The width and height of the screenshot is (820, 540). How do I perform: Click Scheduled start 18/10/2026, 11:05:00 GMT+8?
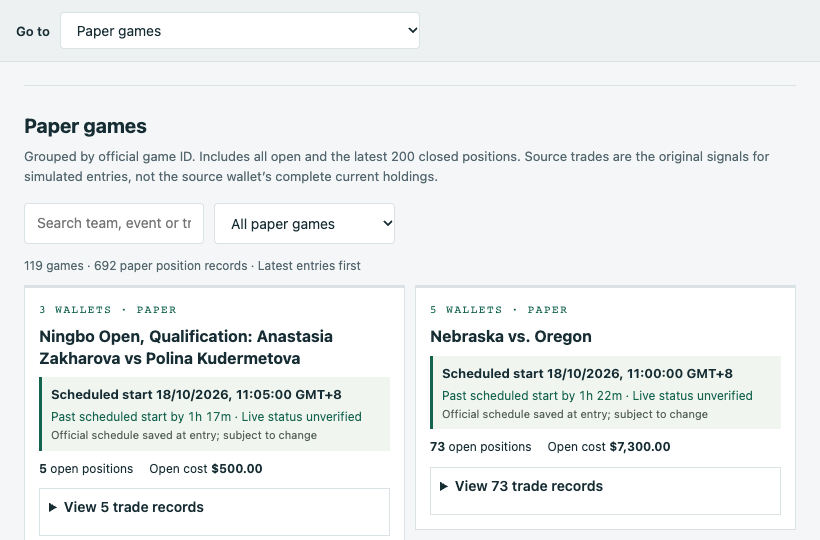pos(196,395)
